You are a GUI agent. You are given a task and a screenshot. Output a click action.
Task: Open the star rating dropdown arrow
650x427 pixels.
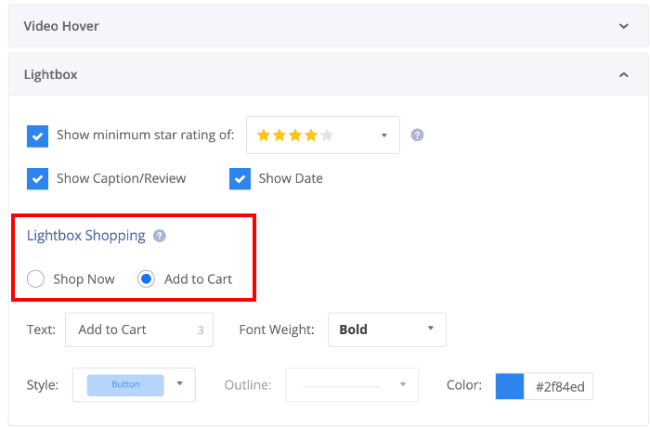384,136
